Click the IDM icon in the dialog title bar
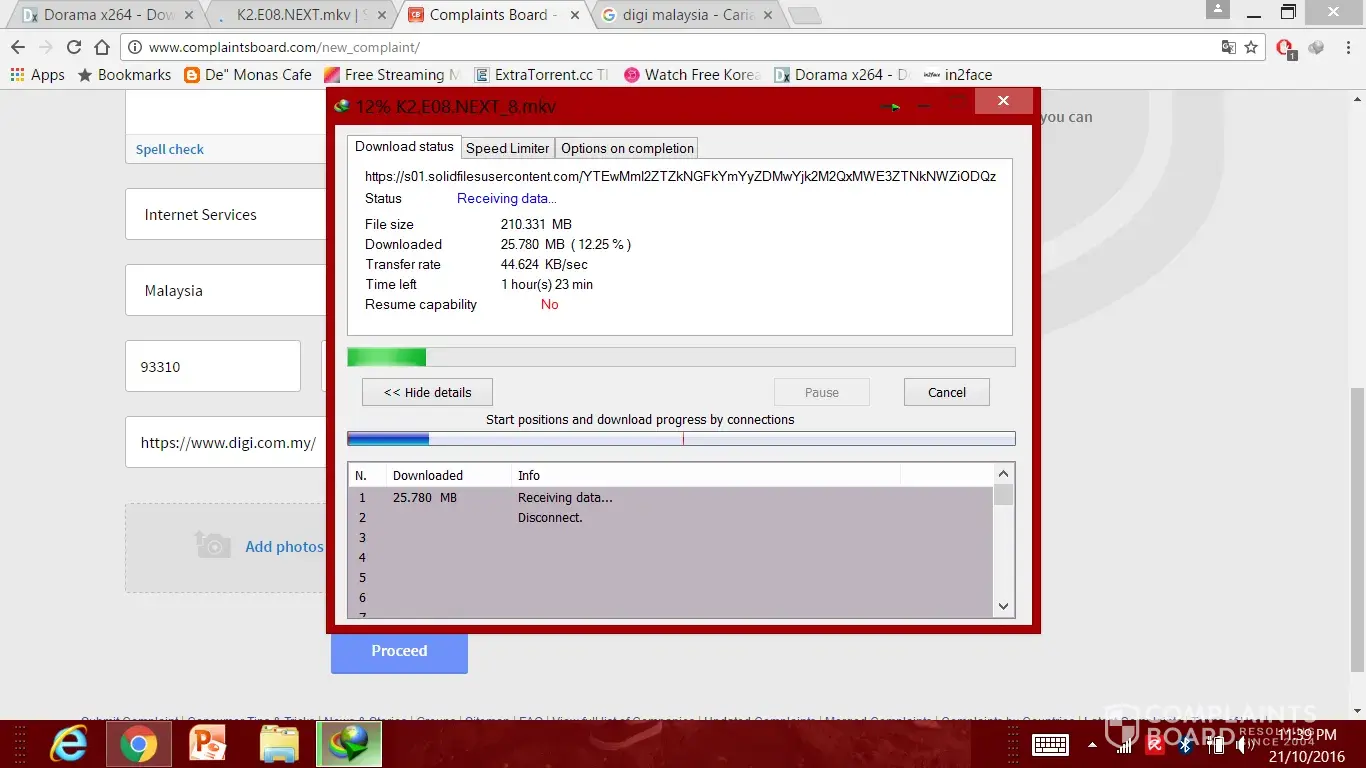This screenshot has height=768, width=1366. (343, 106)
